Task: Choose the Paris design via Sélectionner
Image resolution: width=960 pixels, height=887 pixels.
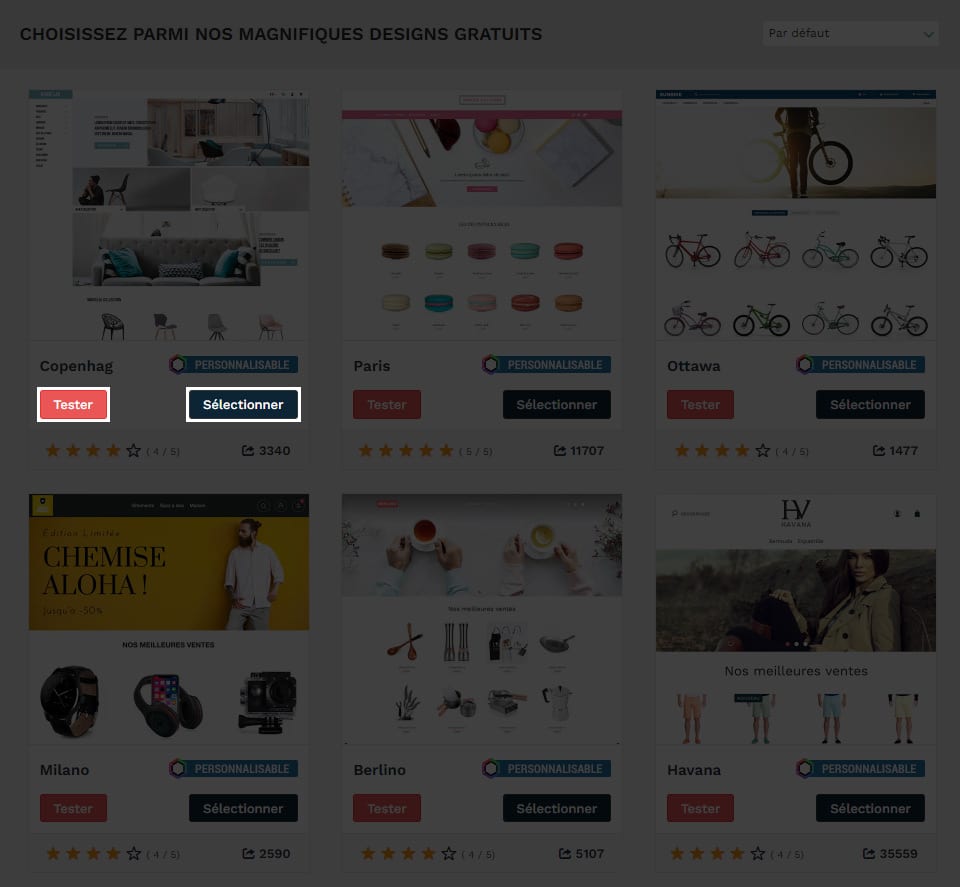Action: (557, 405)
